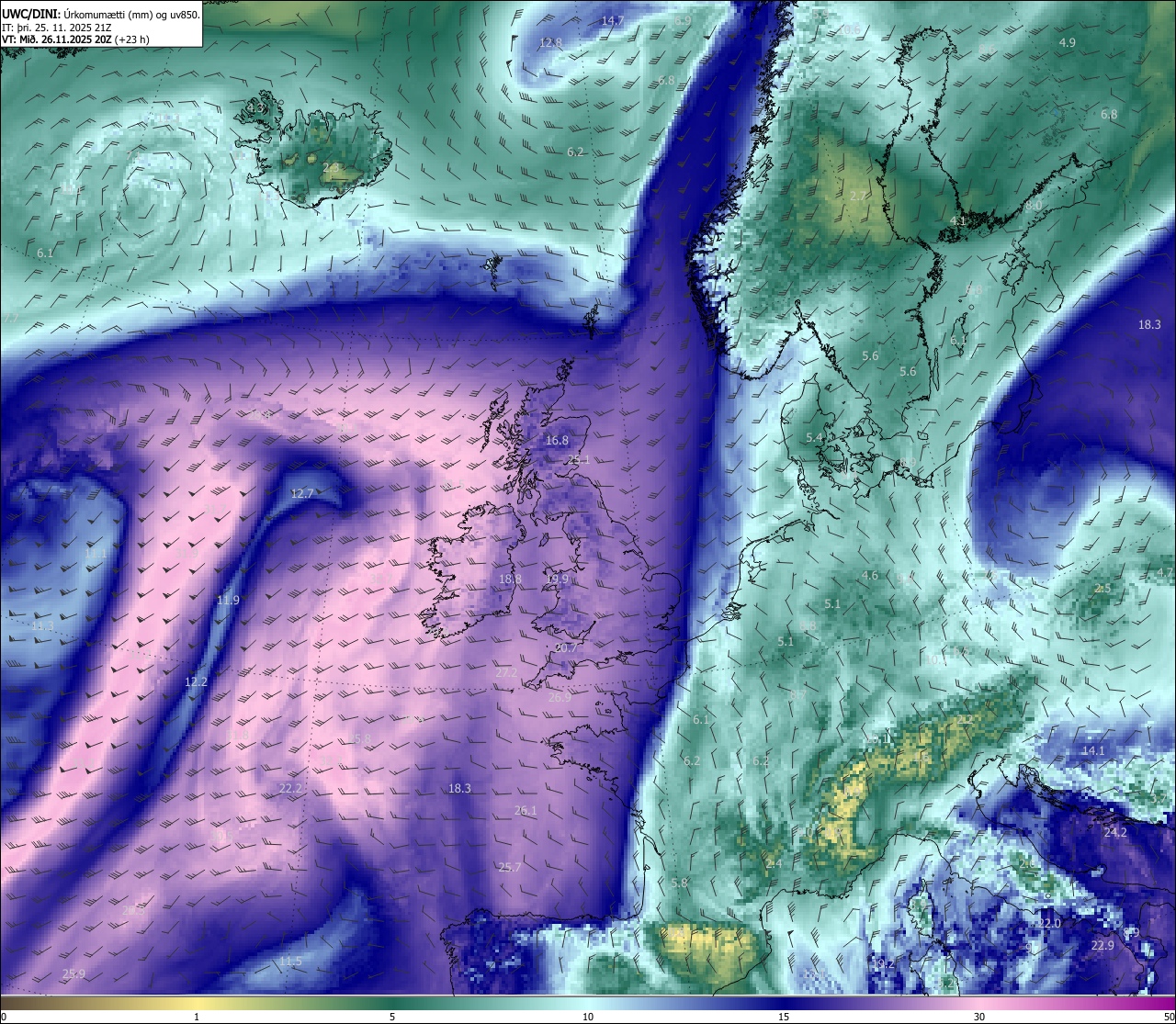
Task: Click the 4.9 value on the map
Action: [x=1067, y=43]
